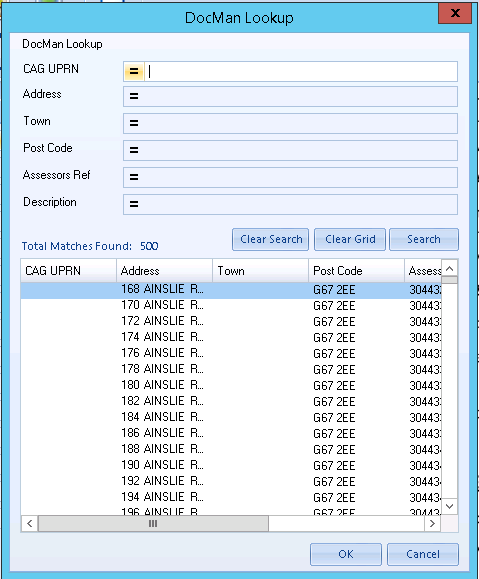Select the 170 AINSLIE R... row

pyautogui.click(x=231, y=306)
